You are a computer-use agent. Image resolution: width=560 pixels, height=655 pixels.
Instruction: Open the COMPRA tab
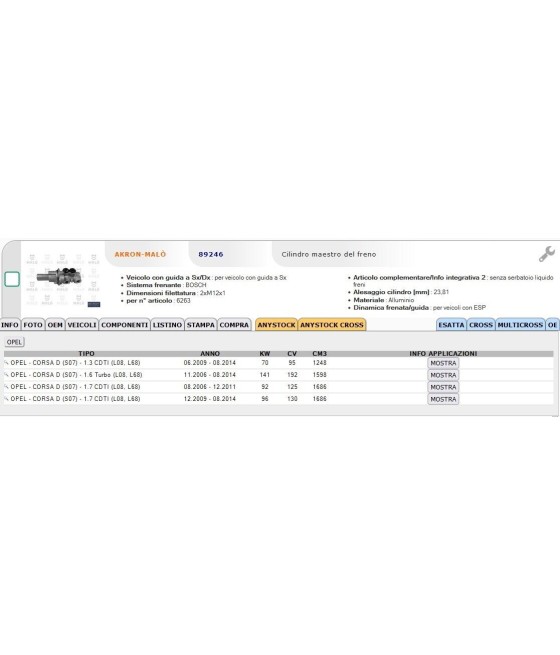(x=234, y=325)
